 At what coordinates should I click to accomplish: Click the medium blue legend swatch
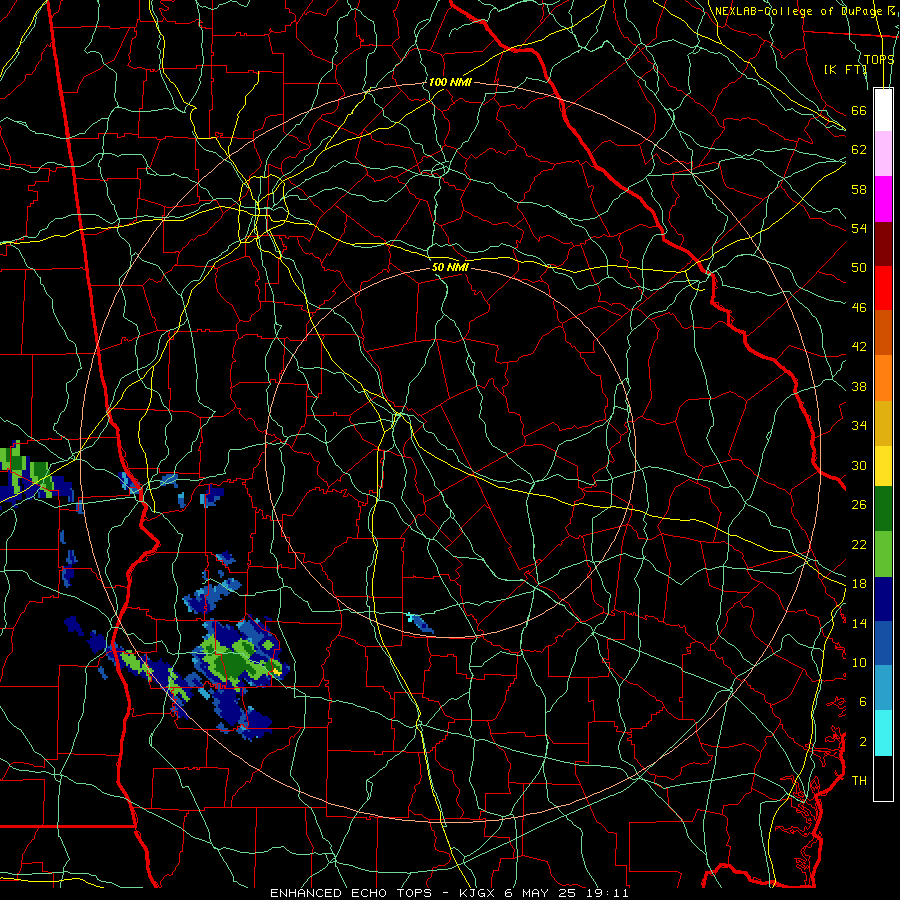click(883, 643)
